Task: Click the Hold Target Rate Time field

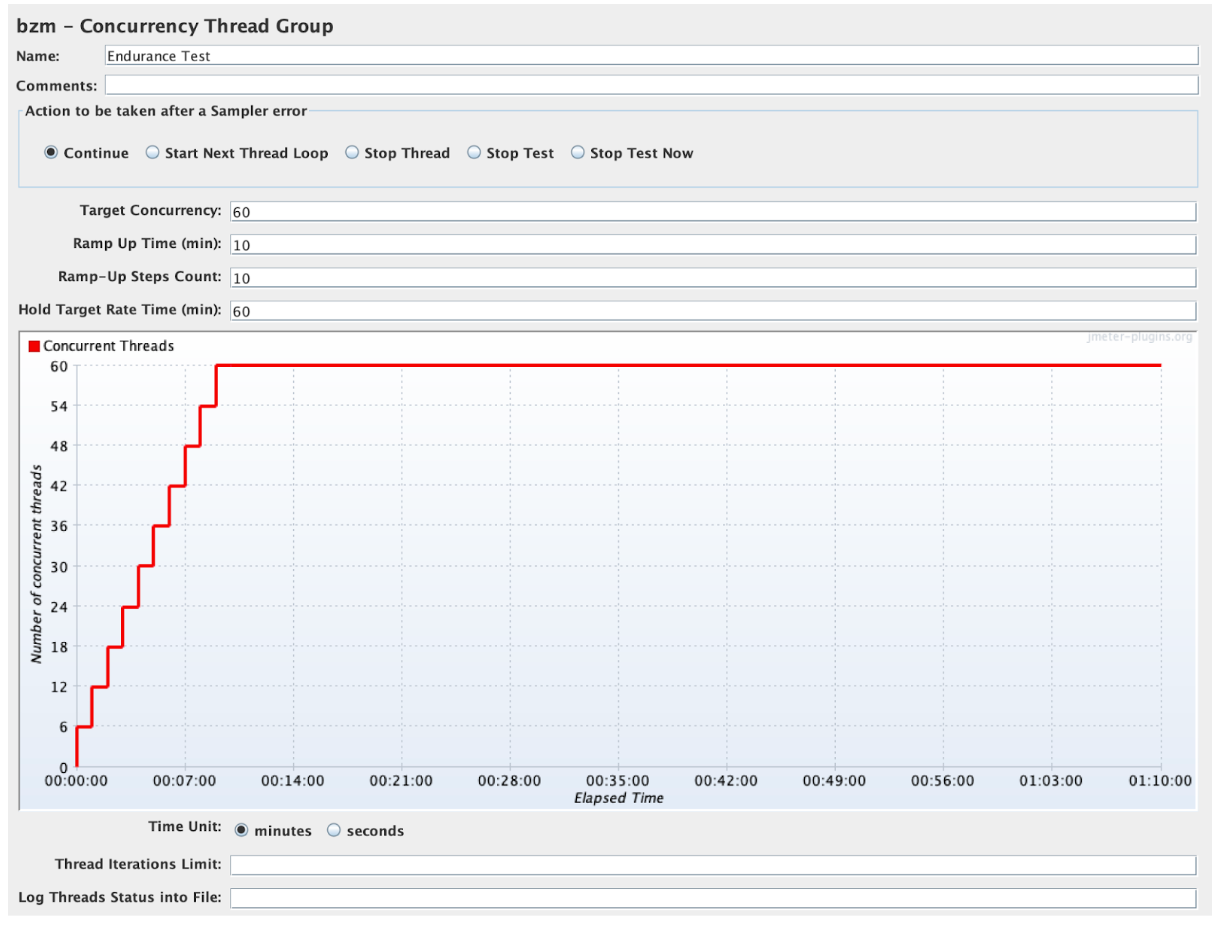Action: 712,311
